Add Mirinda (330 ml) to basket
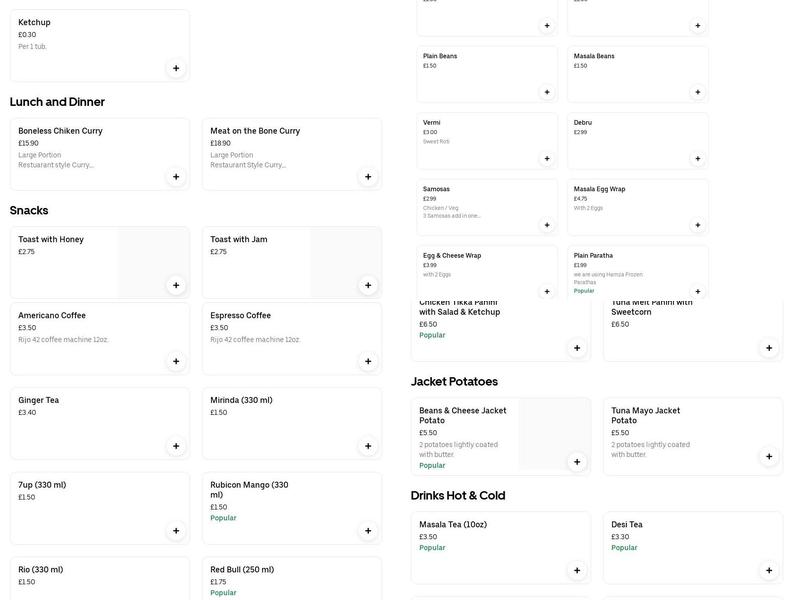 pyautogui.click(x=368, y=446)
